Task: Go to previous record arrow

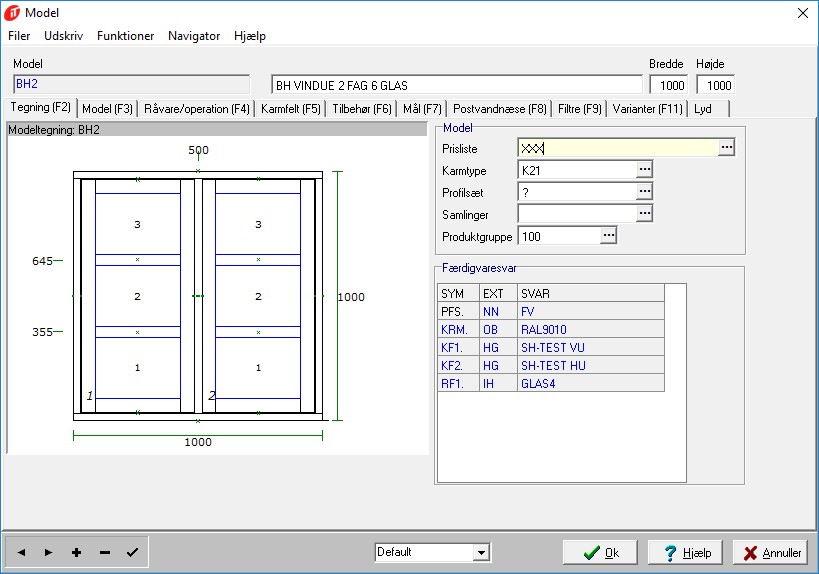Action: (21, 552)
